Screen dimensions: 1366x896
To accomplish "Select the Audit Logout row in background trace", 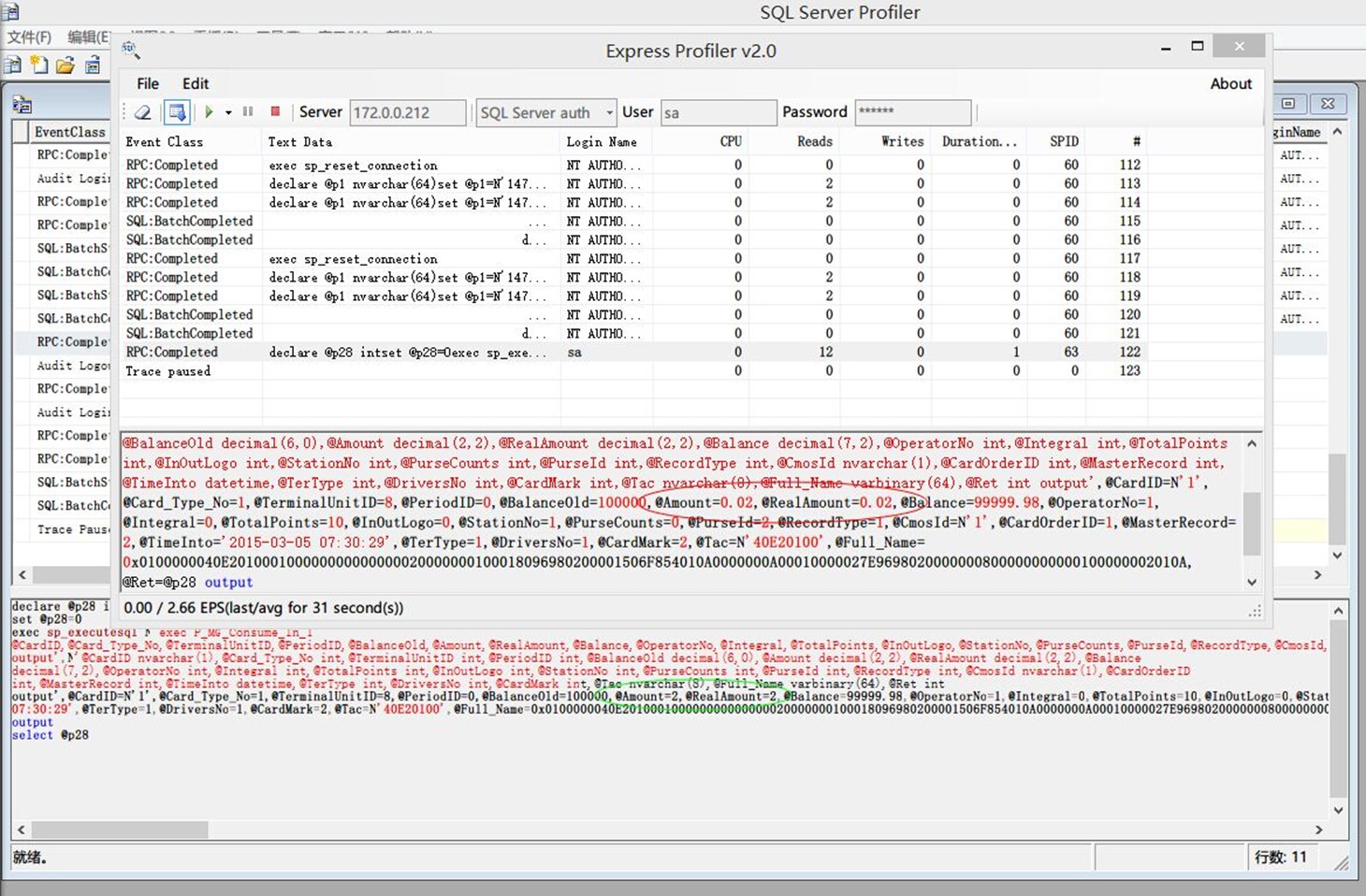I will [73, 366].
